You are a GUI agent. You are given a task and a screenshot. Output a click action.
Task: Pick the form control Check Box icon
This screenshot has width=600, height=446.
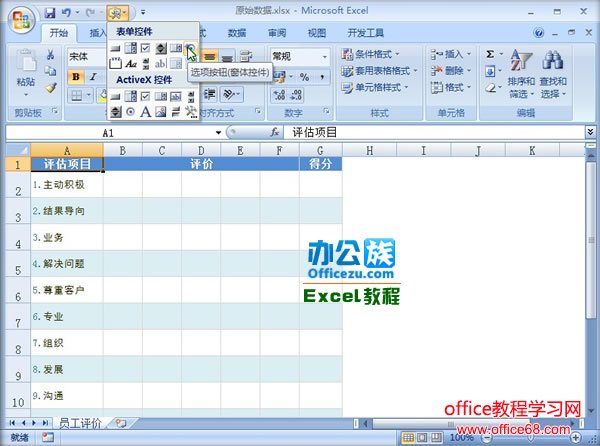tap(145, 48)
